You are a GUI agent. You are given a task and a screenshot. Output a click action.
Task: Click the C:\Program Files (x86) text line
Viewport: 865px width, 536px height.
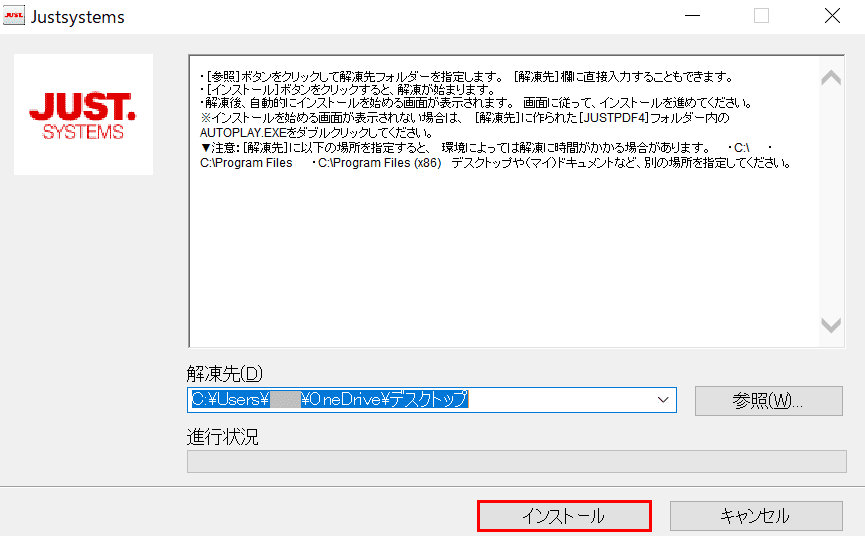(495, 163)
